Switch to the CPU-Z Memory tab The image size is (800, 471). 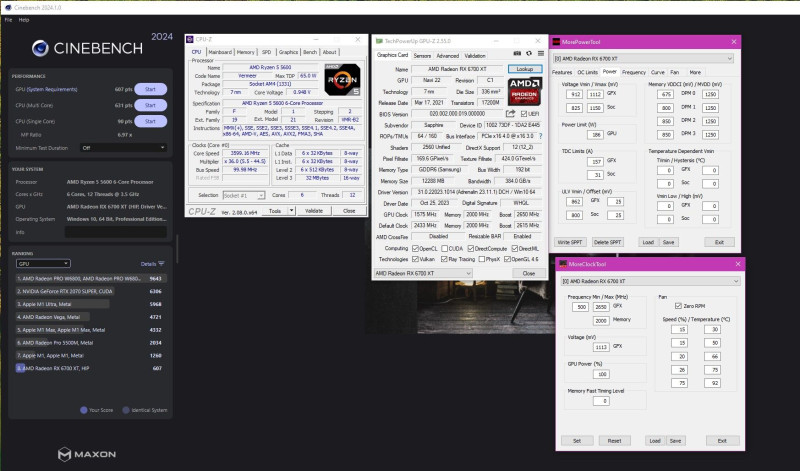(x=245, y=52)
